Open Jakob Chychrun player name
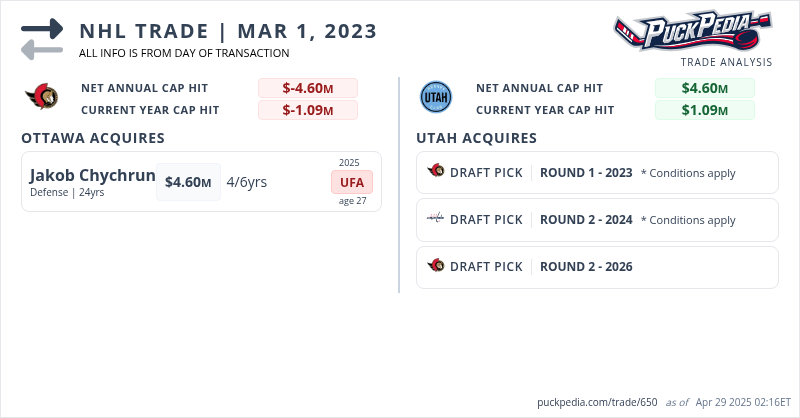This screenshot has width=800, height=418. pyautogui.click(x=92, y=176)
